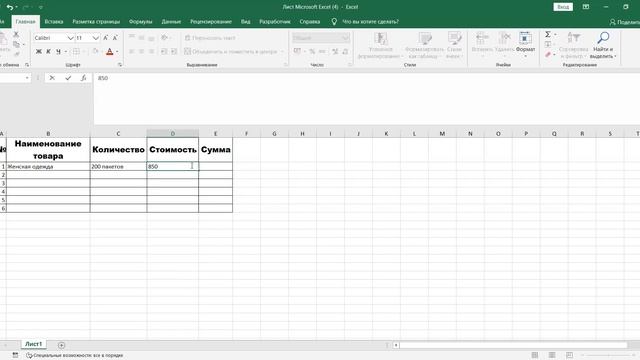
Task: Open the Разработчик ribbon tab
Action: click(275, 22)
